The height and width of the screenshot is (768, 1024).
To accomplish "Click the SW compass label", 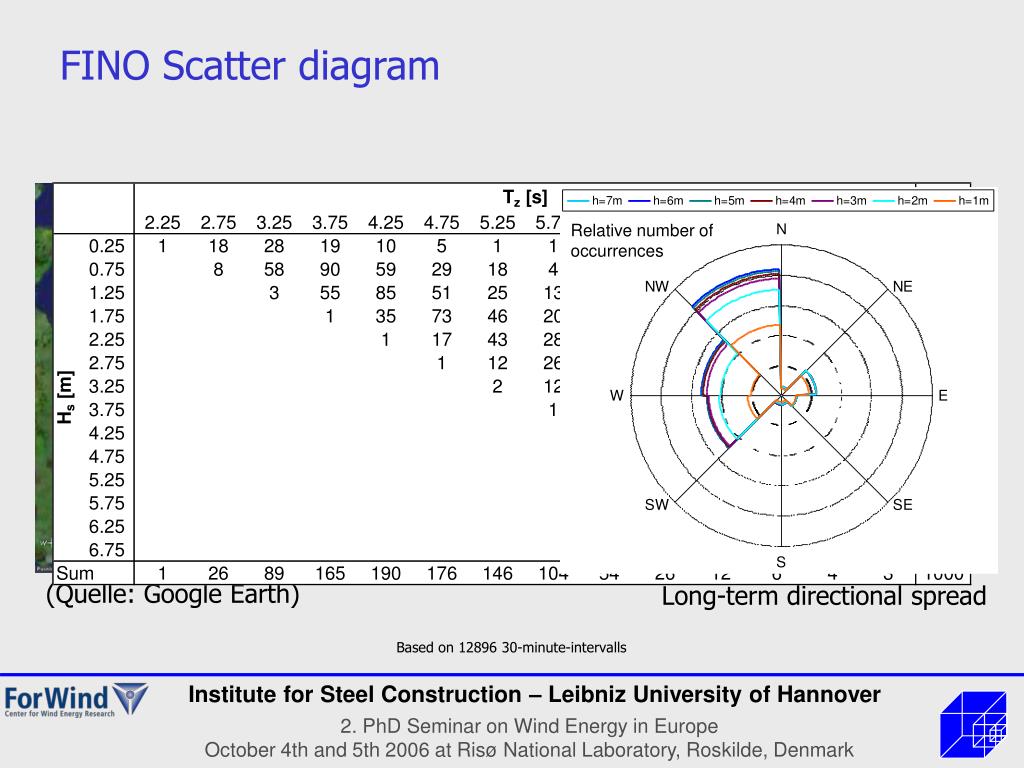I will click(656, 505).
